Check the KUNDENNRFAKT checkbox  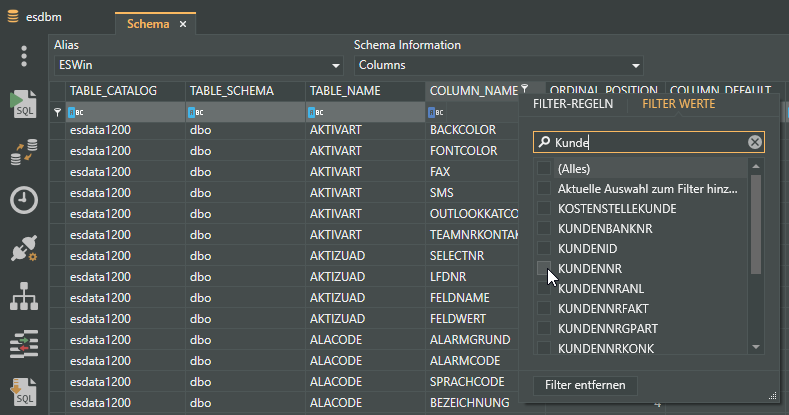pos(543,308)
